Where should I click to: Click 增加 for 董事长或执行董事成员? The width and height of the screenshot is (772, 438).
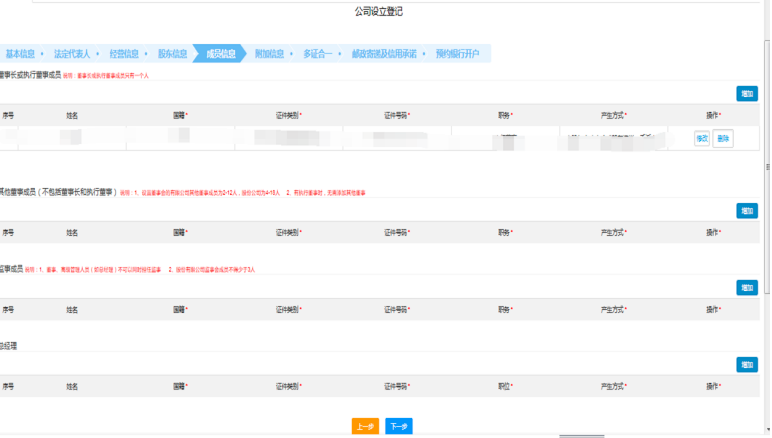pos(747,94)
